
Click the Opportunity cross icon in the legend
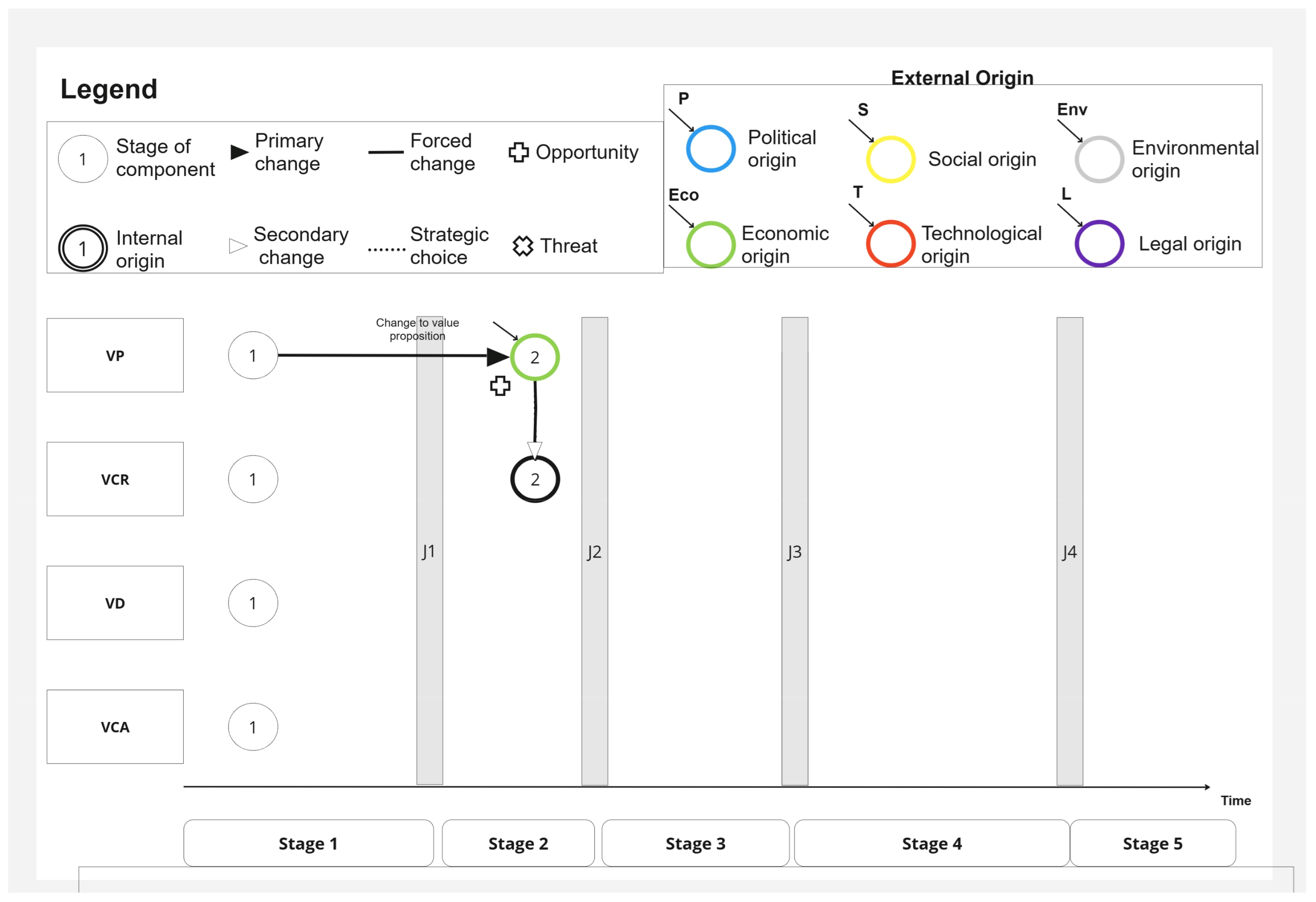tap(518, 152)
